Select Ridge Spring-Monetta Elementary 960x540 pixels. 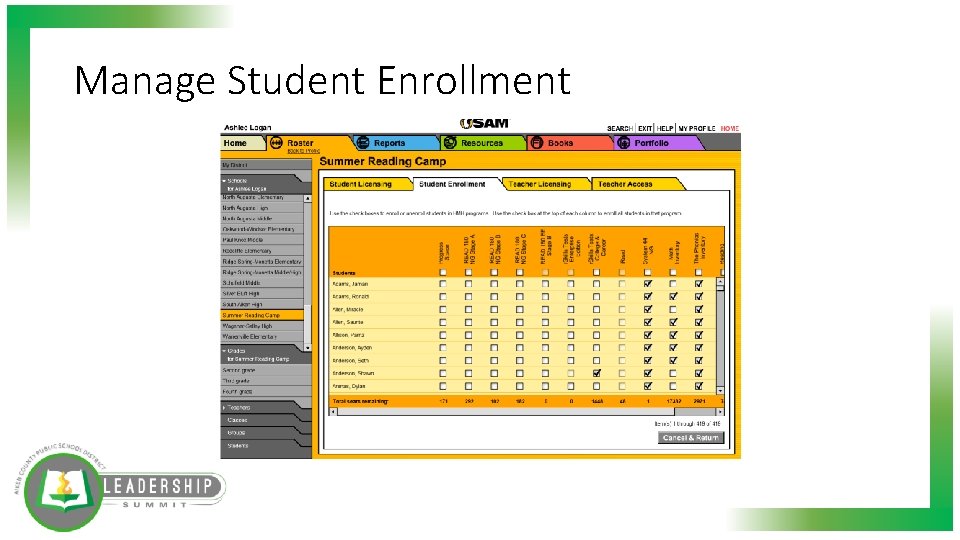point(262,261)
